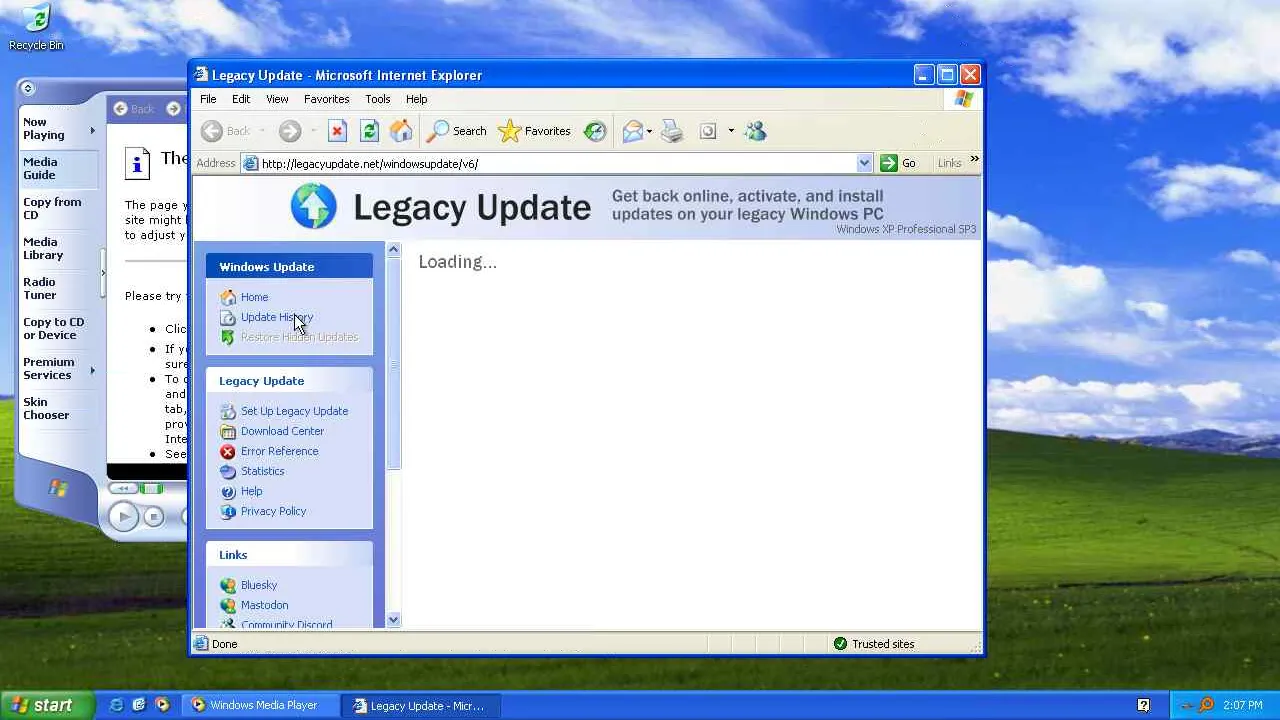
Task: Click the help question mark tray icon
Action: tap(1144, 705)
